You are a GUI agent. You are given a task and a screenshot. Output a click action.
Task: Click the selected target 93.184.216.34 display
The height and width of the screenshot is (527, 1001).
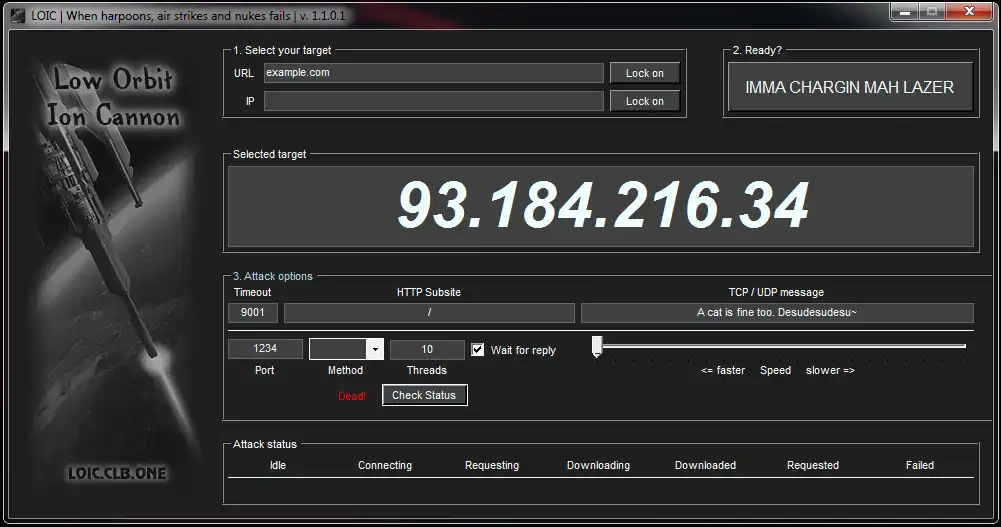pos(601,206)
